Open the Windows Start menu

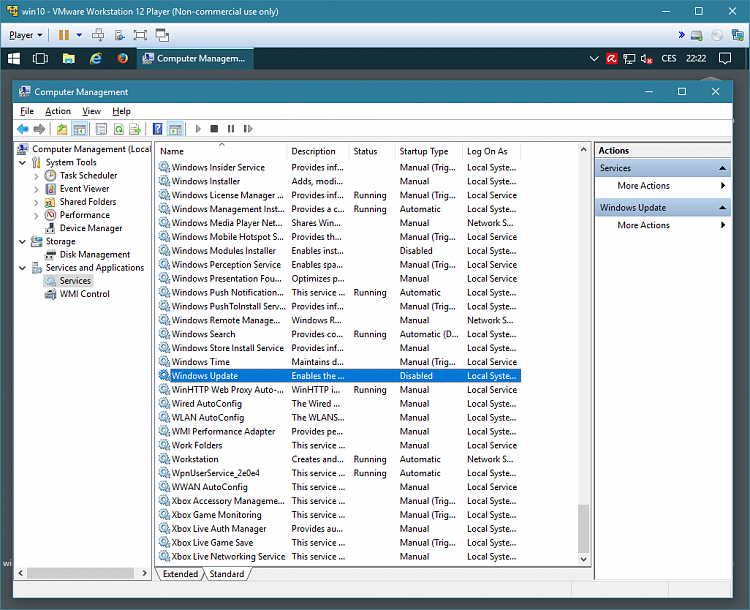pos(14,58)
